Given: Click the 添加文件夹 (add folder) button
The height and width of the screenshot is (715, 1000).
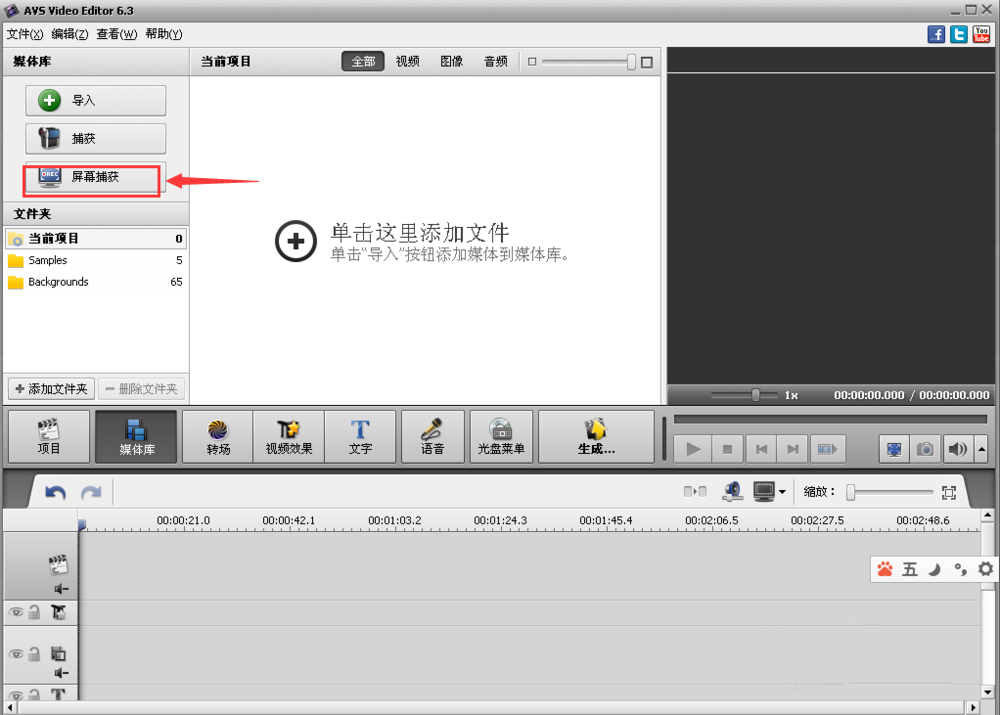Looking at the screenshot, I should tap(50, 389).
